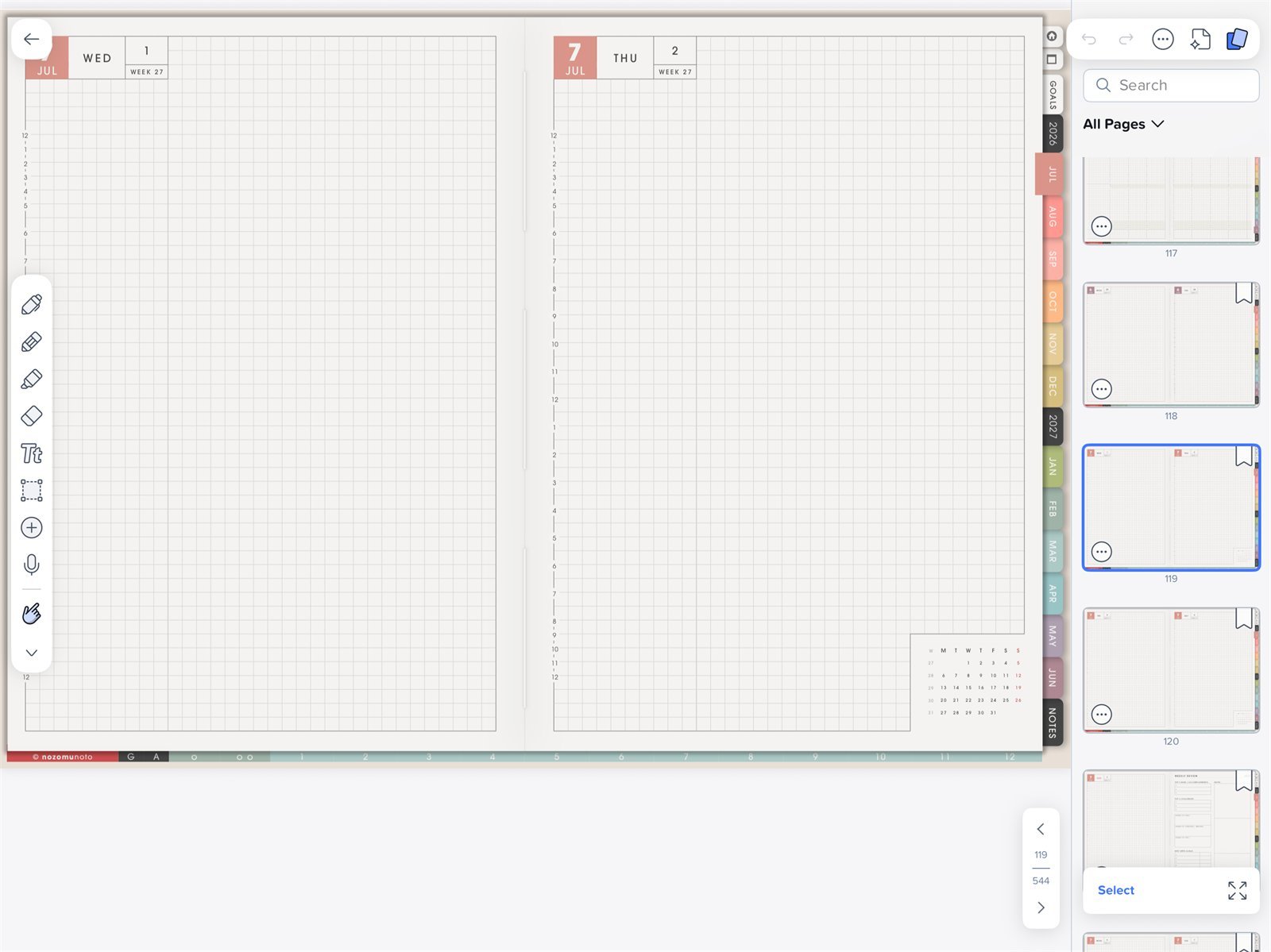
Task: Open the DEC month tab
Action: (1053, 386)
